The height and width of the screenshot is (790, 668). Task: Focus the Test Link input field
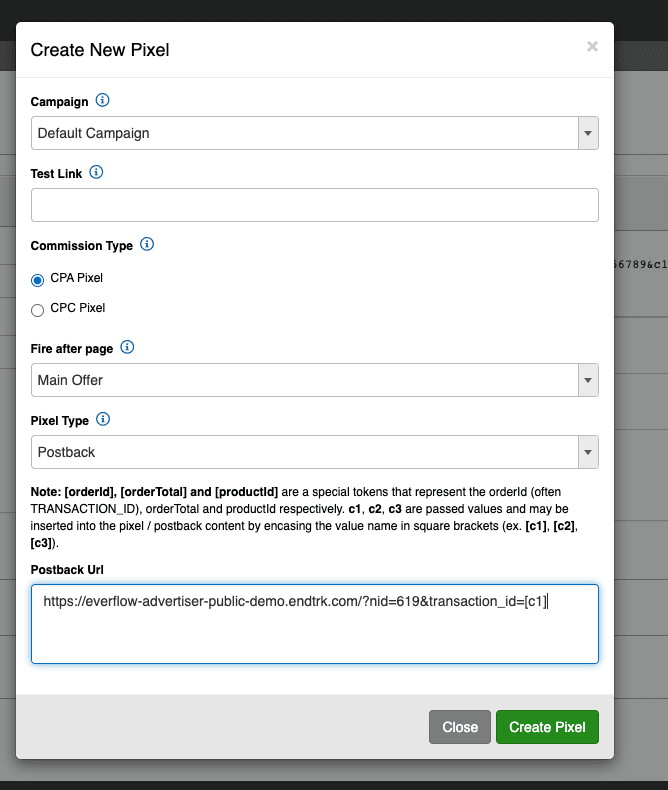[x=315, y=205]
